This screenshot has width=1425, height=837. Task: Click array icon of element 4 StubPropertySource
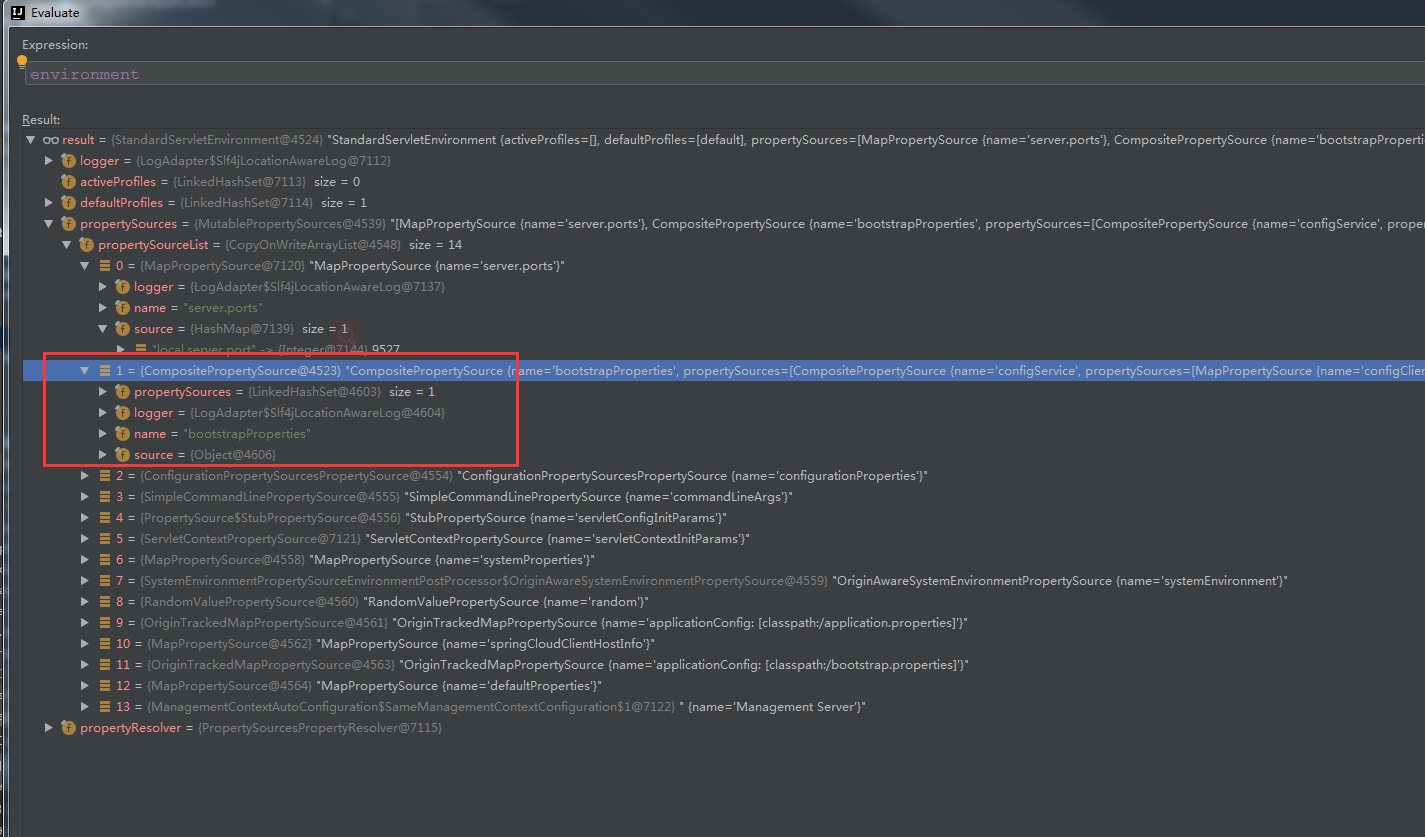coord(105,518)
